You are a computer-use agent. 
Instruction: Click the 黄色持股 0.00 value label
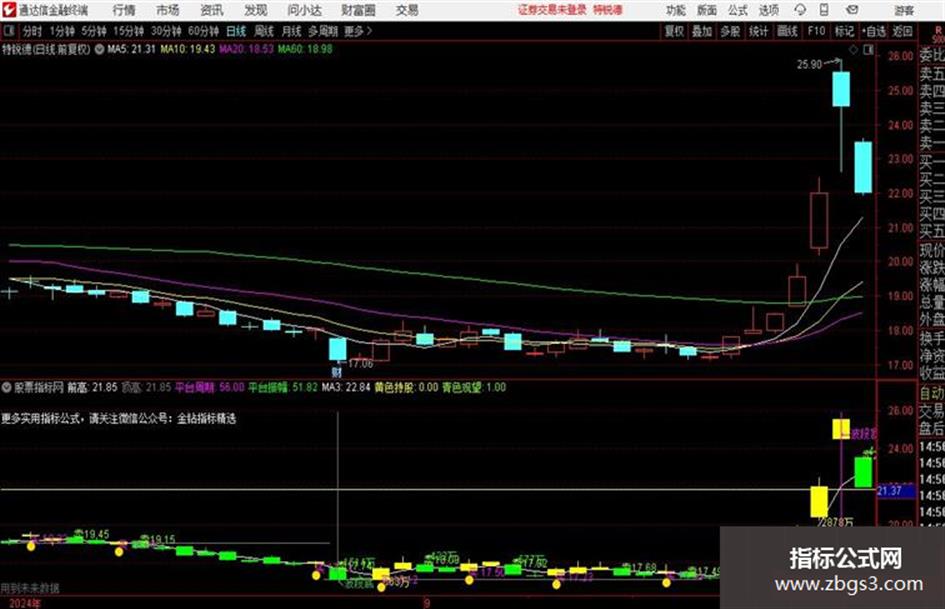tap(406, 387)
